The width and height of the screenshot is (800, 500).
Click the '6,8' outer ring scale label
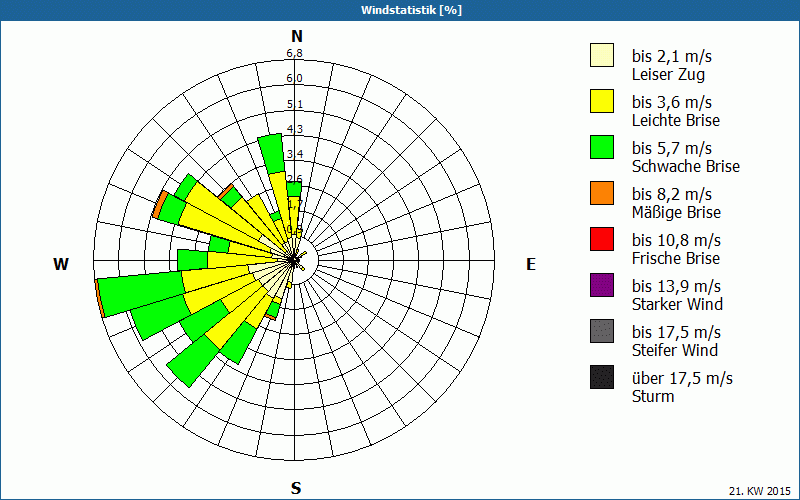295,53
